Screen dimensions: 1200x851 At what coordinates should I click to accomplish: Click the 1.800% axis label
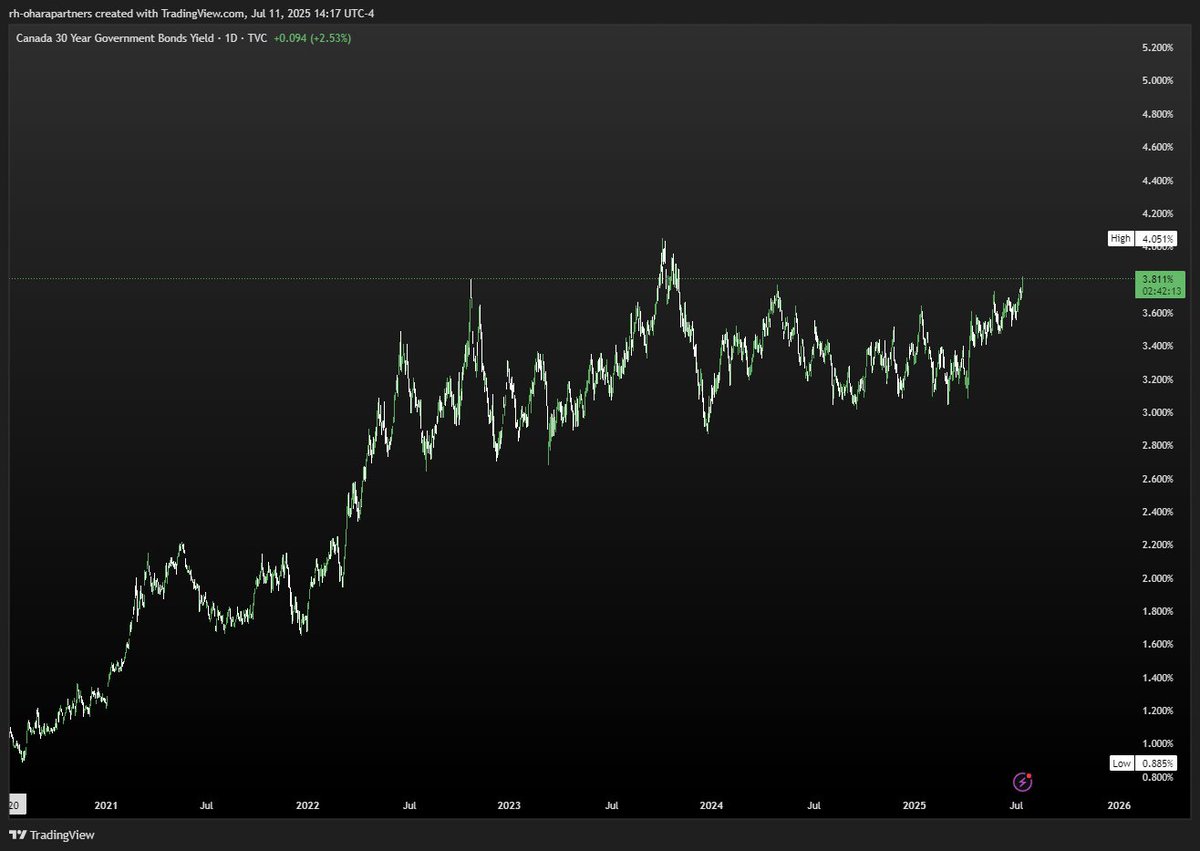(1157, 612)
